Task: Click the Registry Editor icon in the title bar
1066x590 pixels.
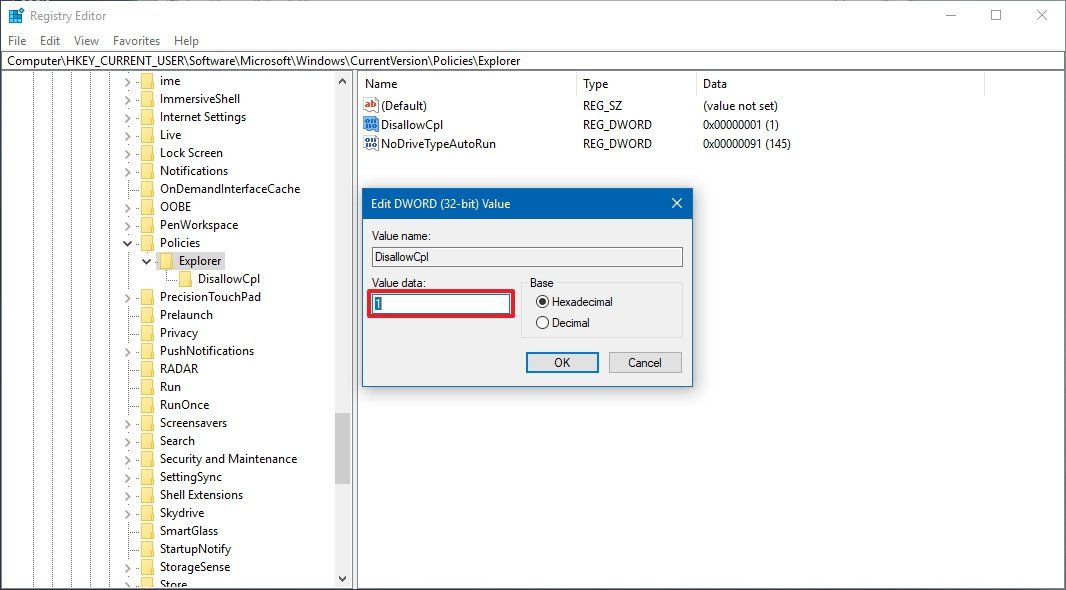Action: [15, 15]
